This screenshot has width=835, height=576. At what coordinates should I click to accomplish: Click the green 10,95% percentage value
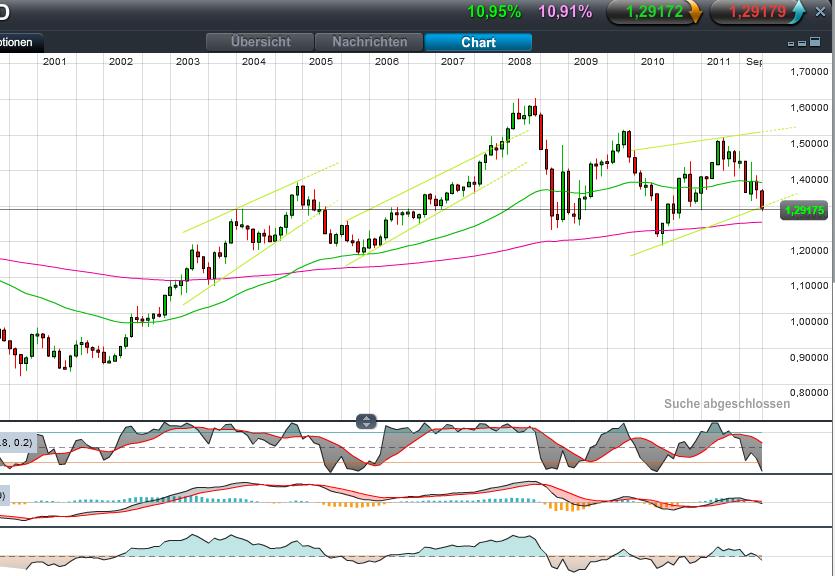[493, 12]
